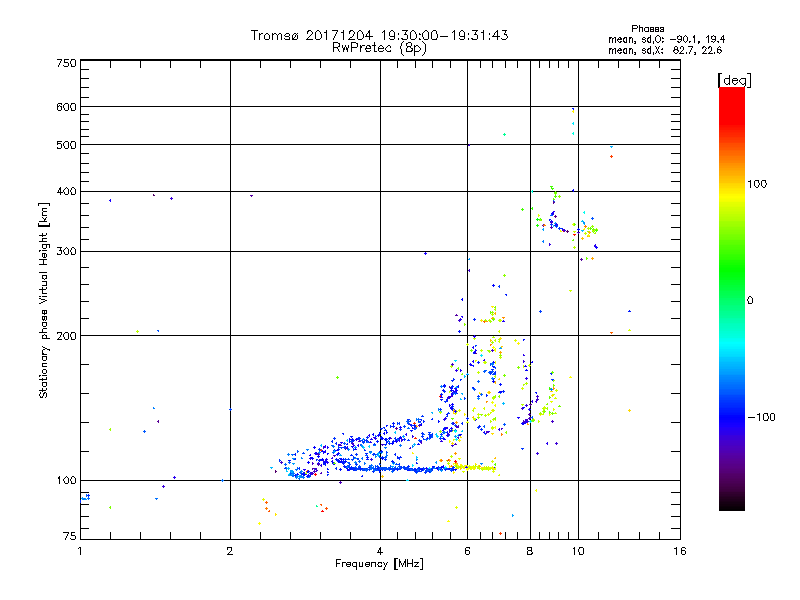Select the subtitle "RwPretec (8p)"
This screenshot has height=600, width=800.
coord(379,48)
